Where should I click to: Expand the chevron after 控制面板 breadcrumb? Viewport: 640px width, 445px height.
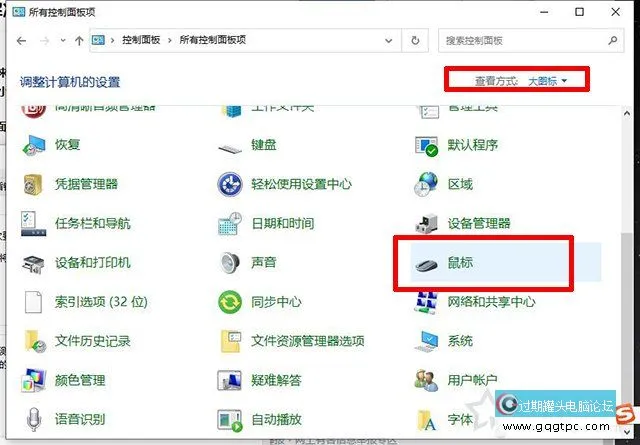pyautogui.click(x=169, y=40)
